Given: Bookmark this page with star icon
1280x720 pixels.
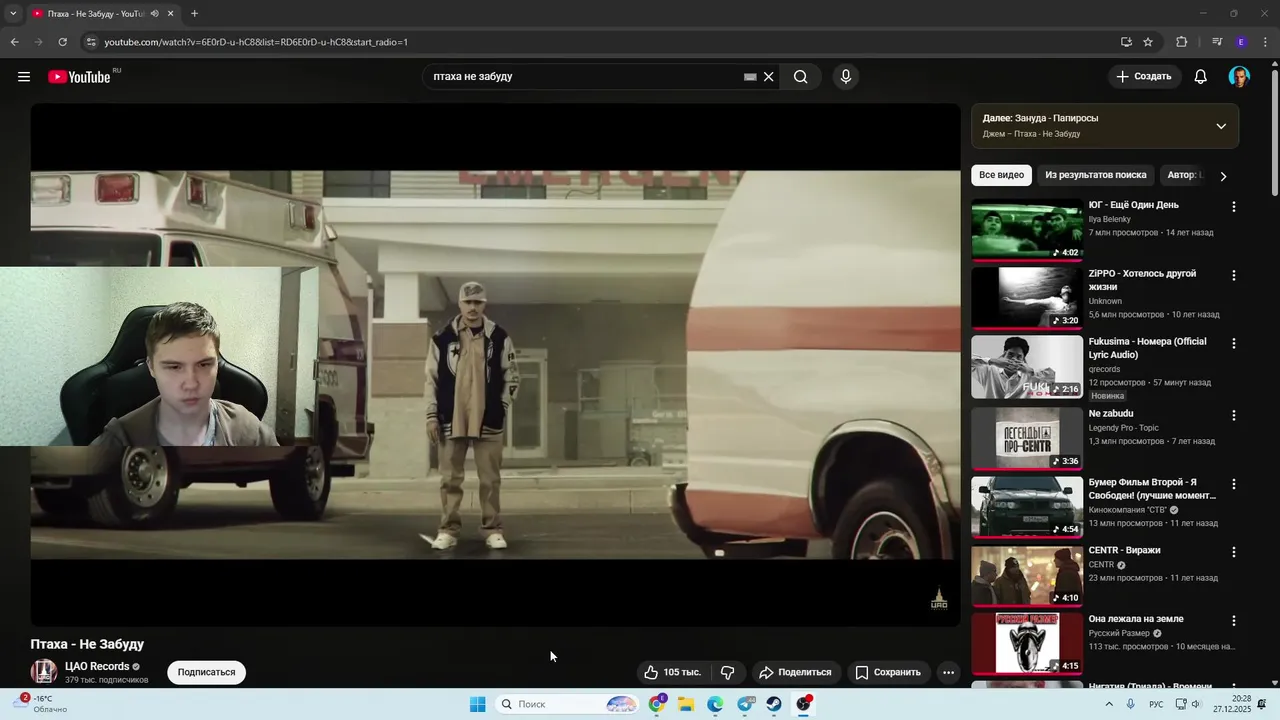Looking at the screenshot, I should point(1148,42).
